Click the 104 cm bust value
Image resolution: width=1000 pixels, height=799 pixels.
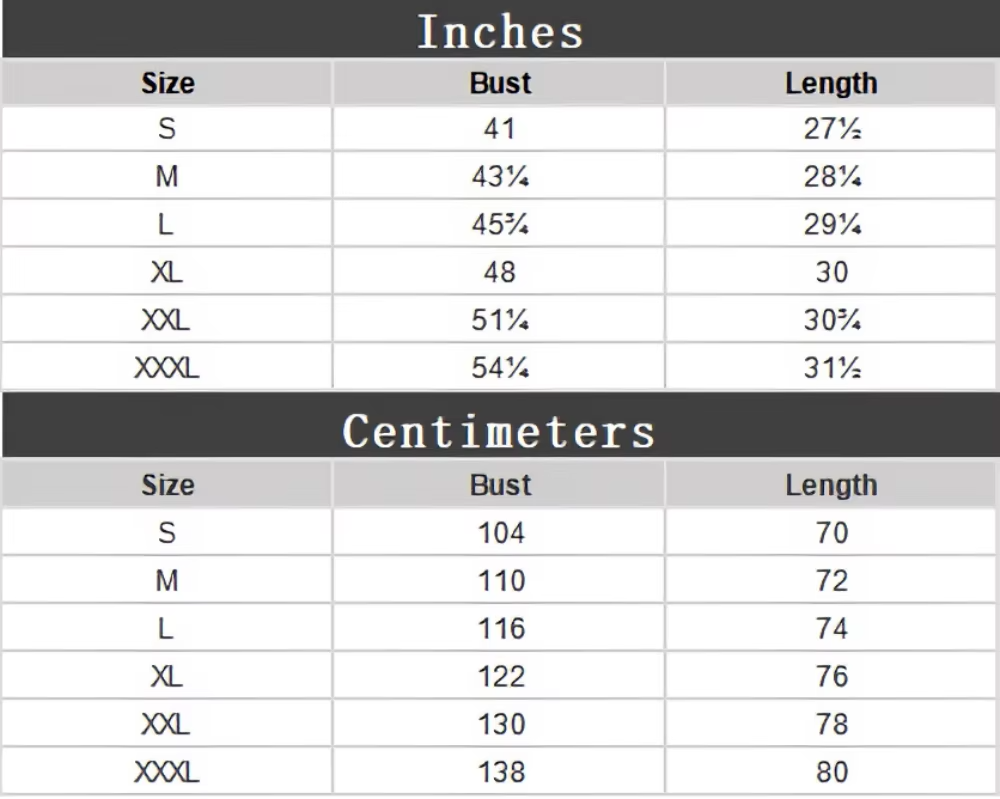click(499, 532)
